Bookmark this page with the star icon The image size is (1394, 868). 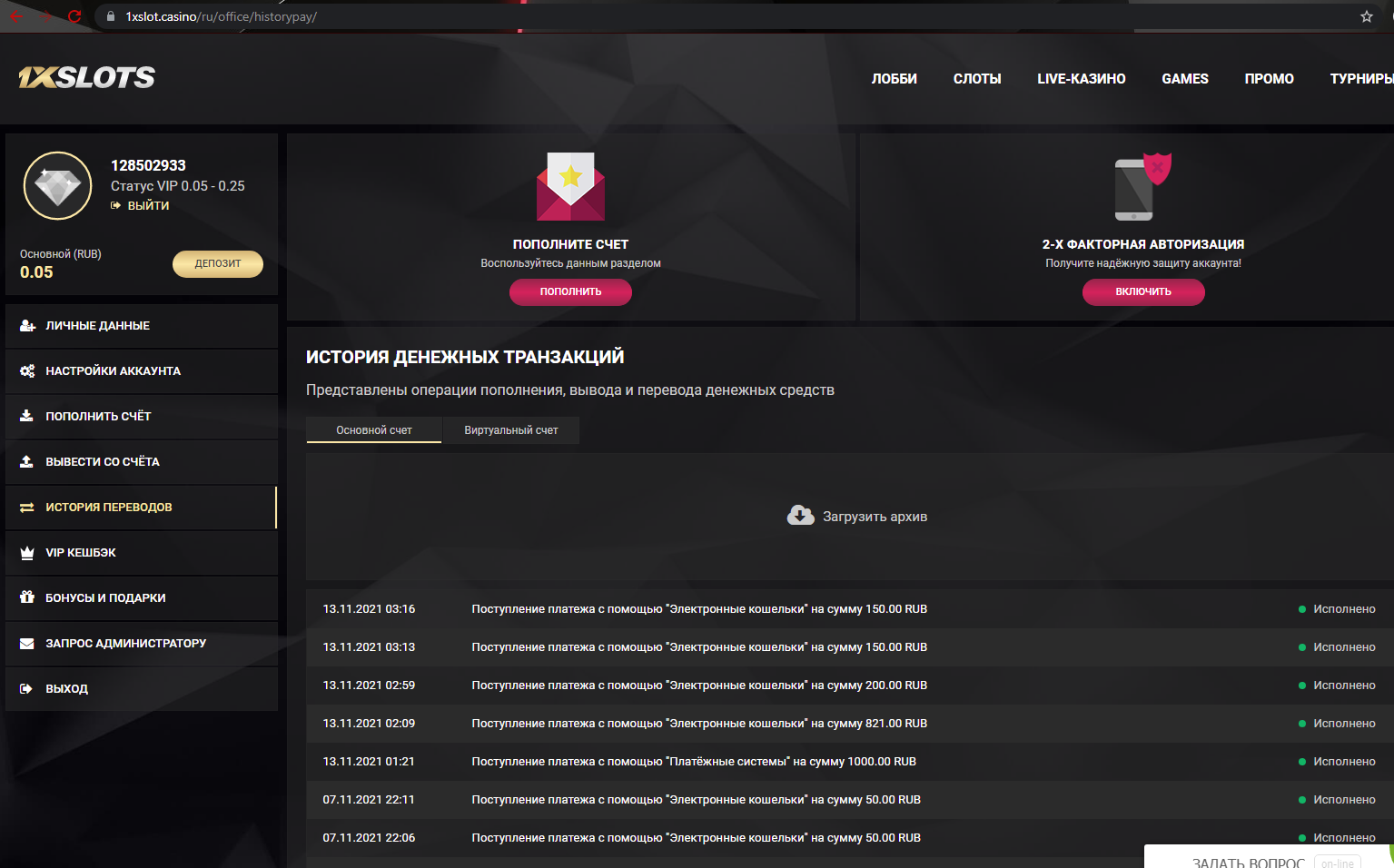tap(1367, 16)
